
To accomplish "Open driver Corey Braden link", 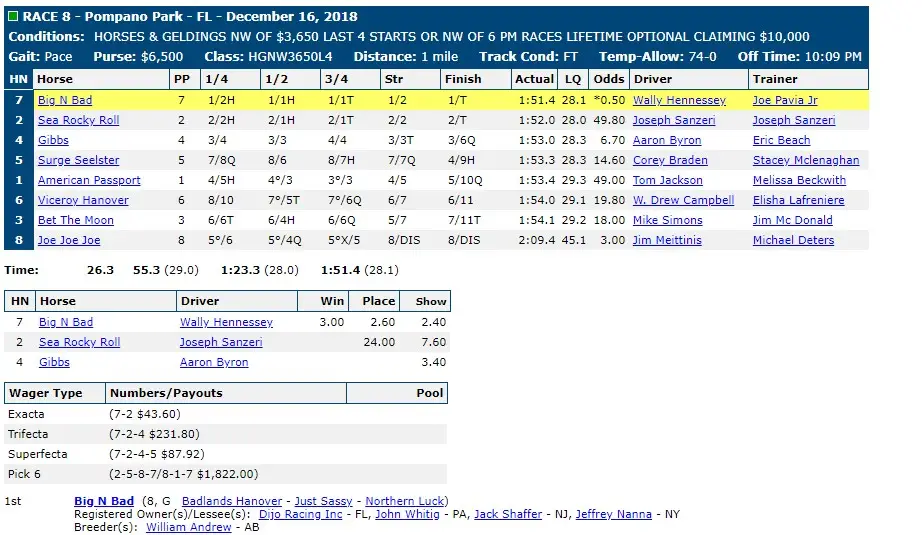I will 670,160.
